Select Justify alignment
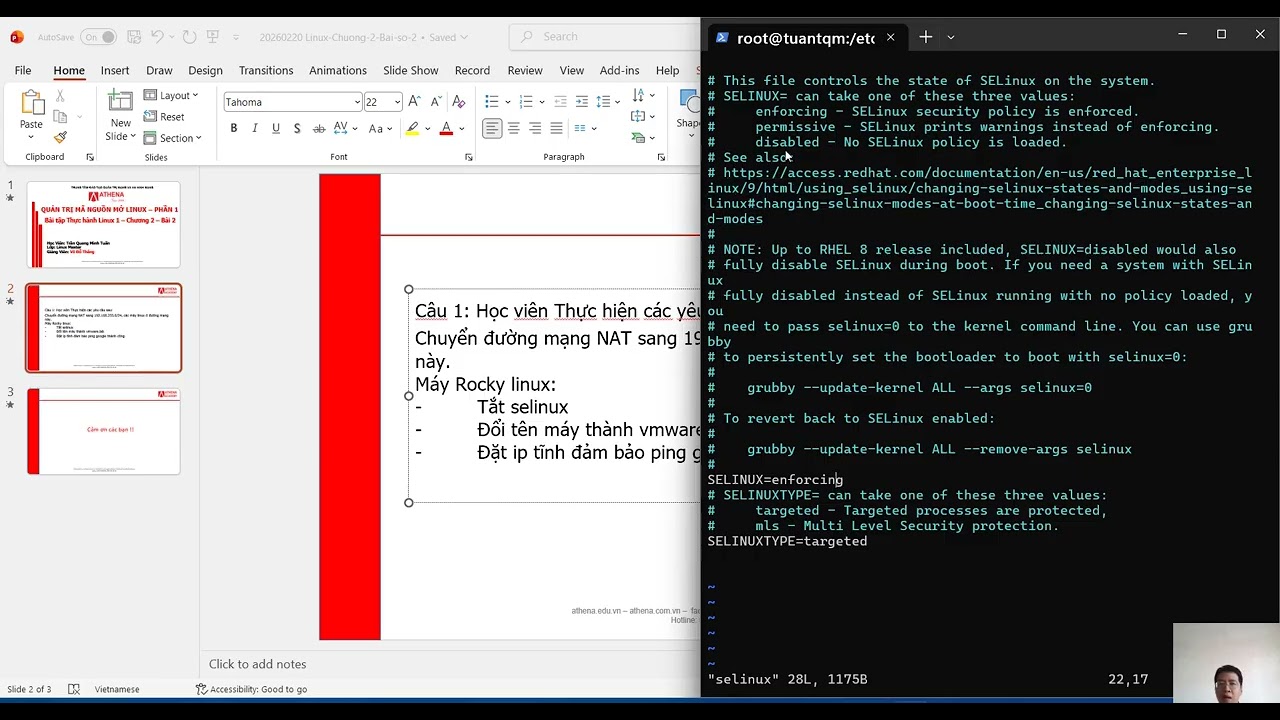This screenshot has width=1280, height=720. tap(556, 128)
